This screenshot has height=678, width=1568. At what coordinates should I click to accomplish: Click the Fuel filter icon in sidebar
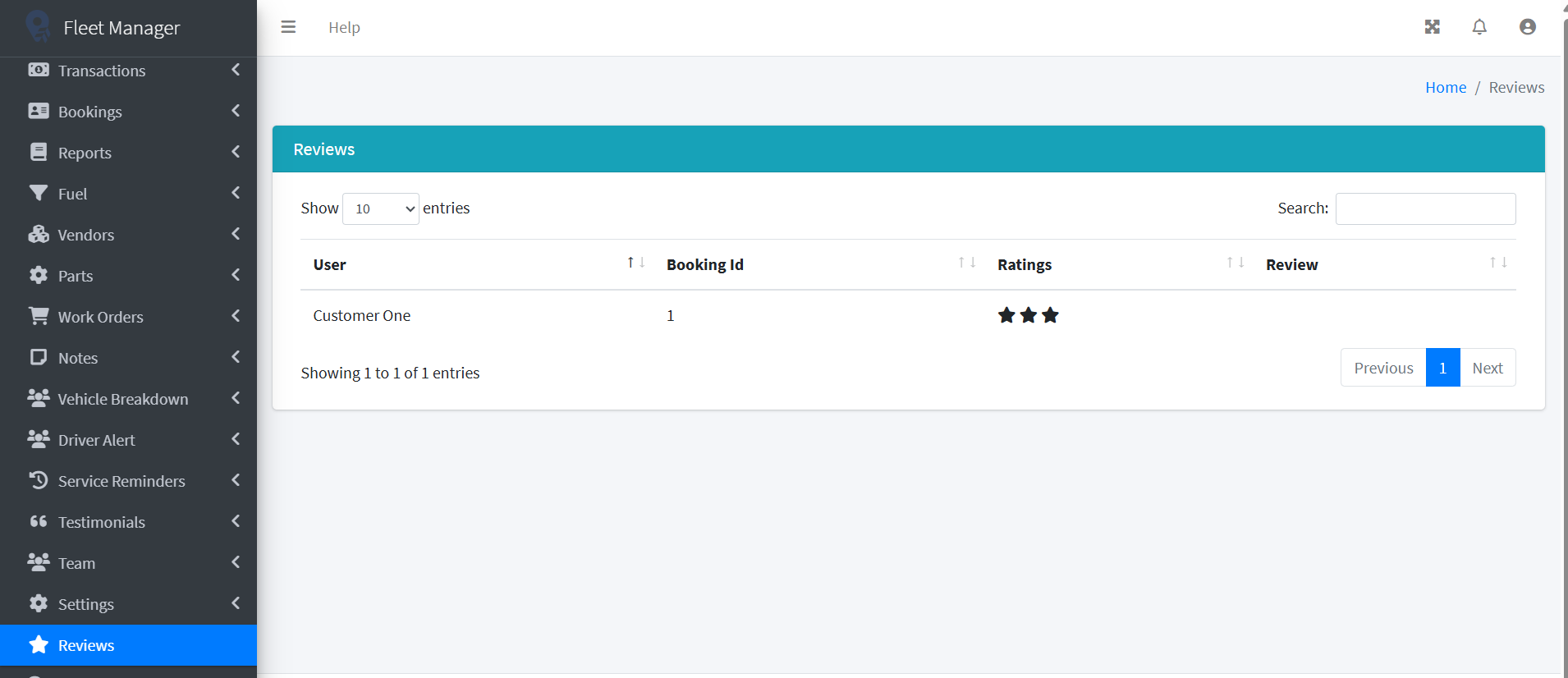(x=39, y=193)
